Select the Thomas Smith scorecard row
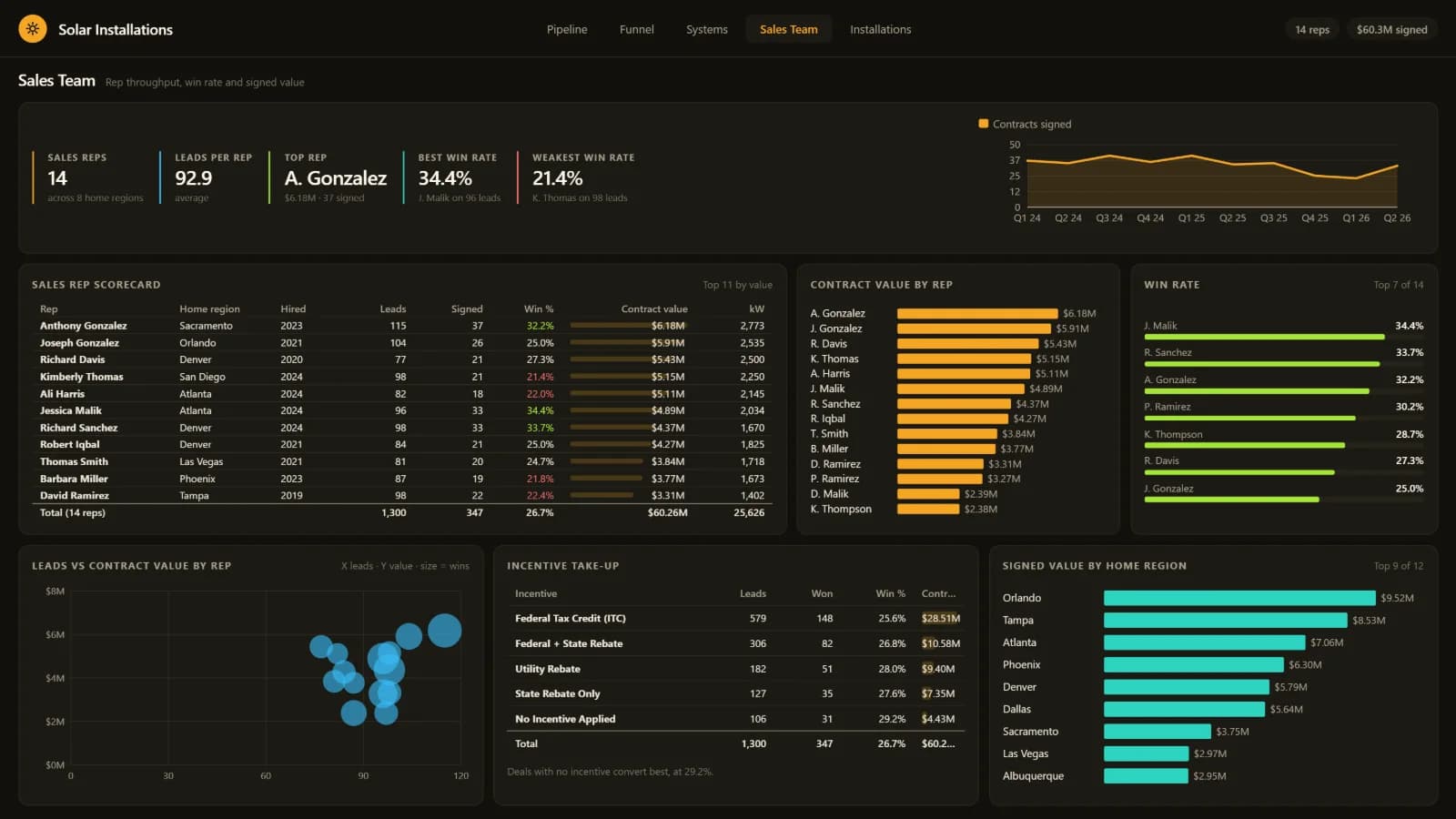This screenshot has width=1456, height=819. click(x=402, y=461)
